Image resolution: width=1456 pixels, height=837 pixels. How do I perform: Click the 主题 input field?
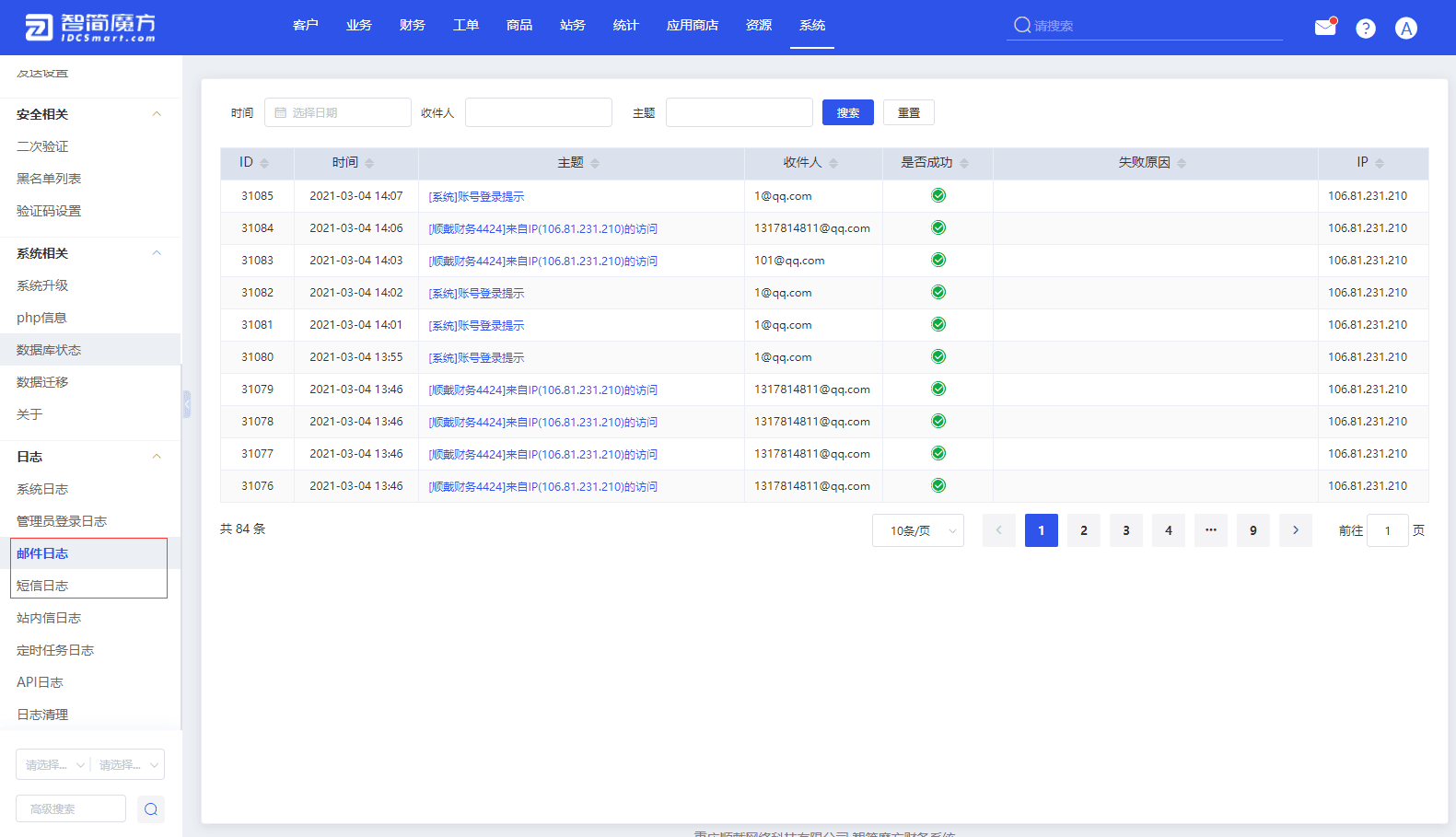[740, 112]
